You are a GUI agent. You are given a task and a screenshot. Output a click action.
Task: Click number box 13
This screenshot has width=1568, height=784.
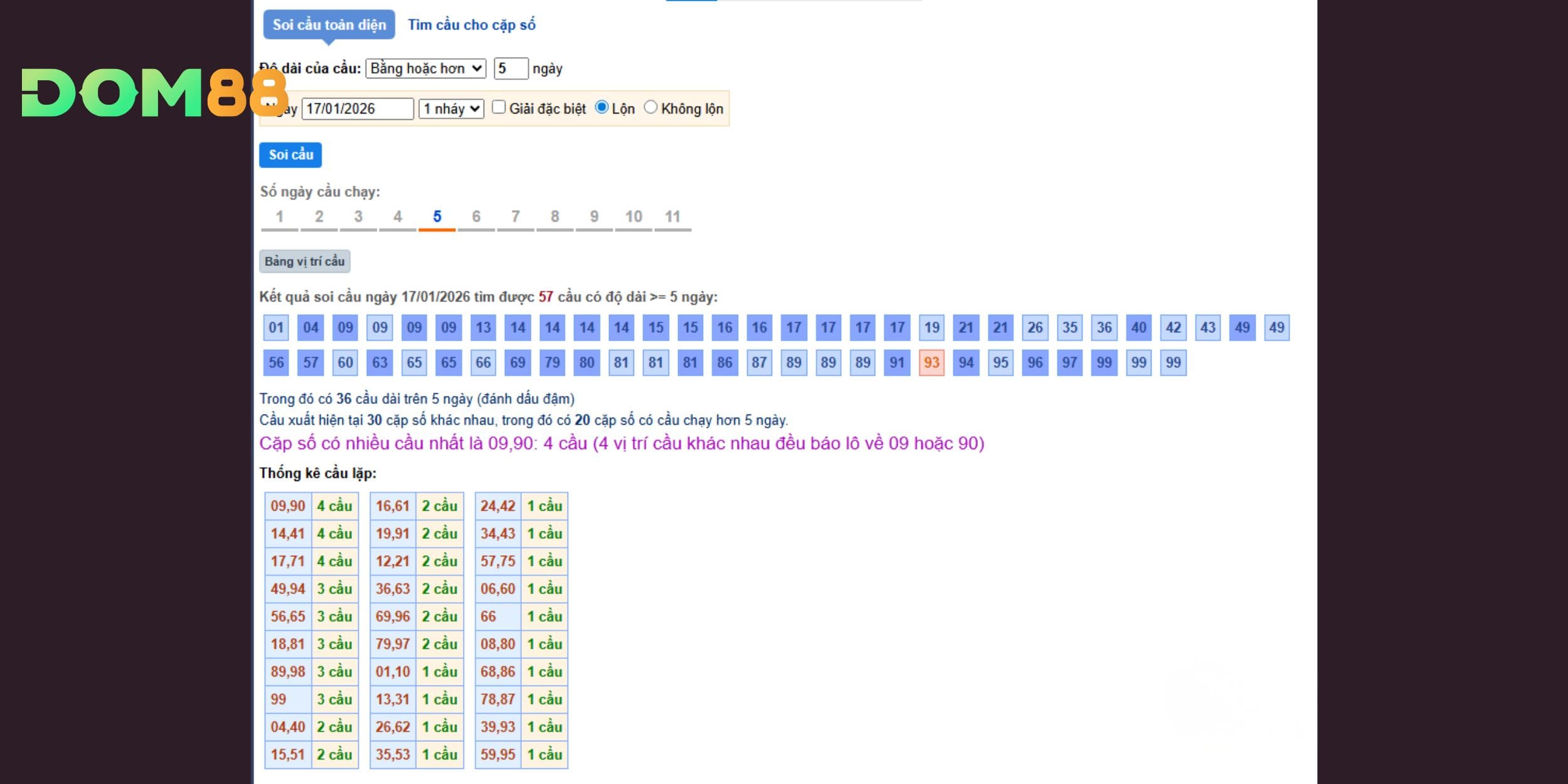(483, 327)
